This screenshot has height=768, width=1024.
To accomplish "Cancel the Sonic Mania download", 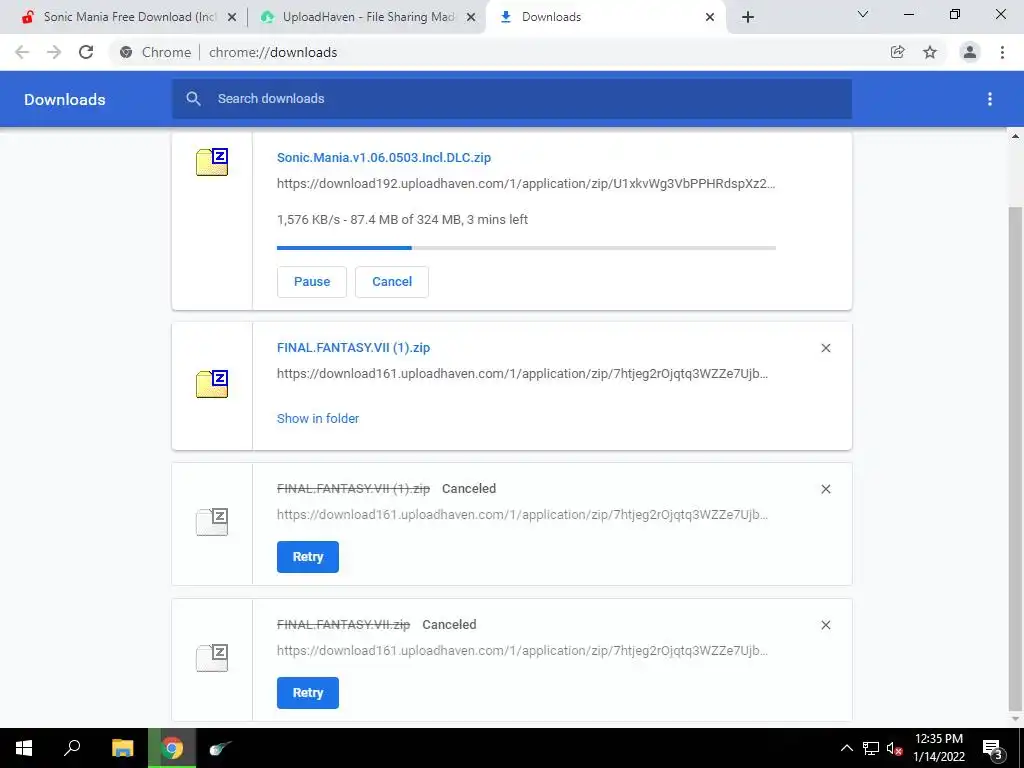I will pyautogui.click(x=392, y=281).
